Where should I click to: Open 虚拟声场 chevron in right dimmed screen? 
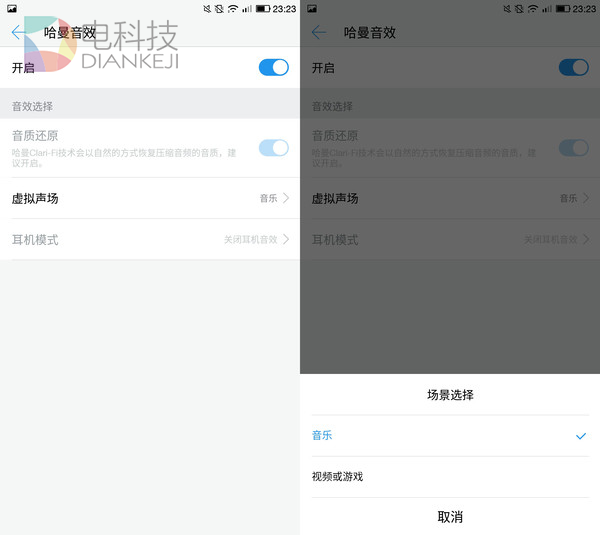[x=586, y=198]
